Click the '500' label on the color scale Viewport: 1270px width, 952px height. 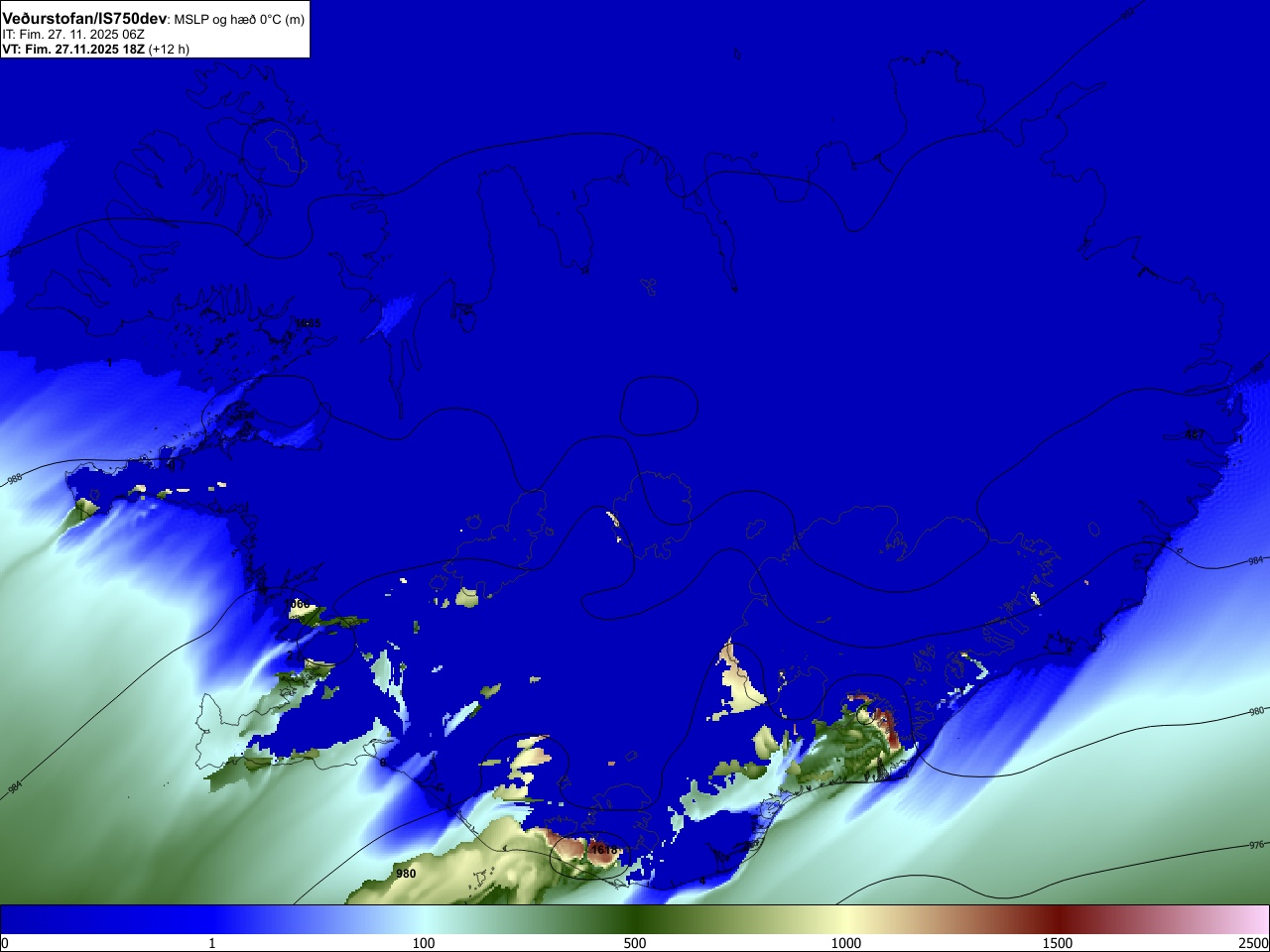(x=635, y=943)
